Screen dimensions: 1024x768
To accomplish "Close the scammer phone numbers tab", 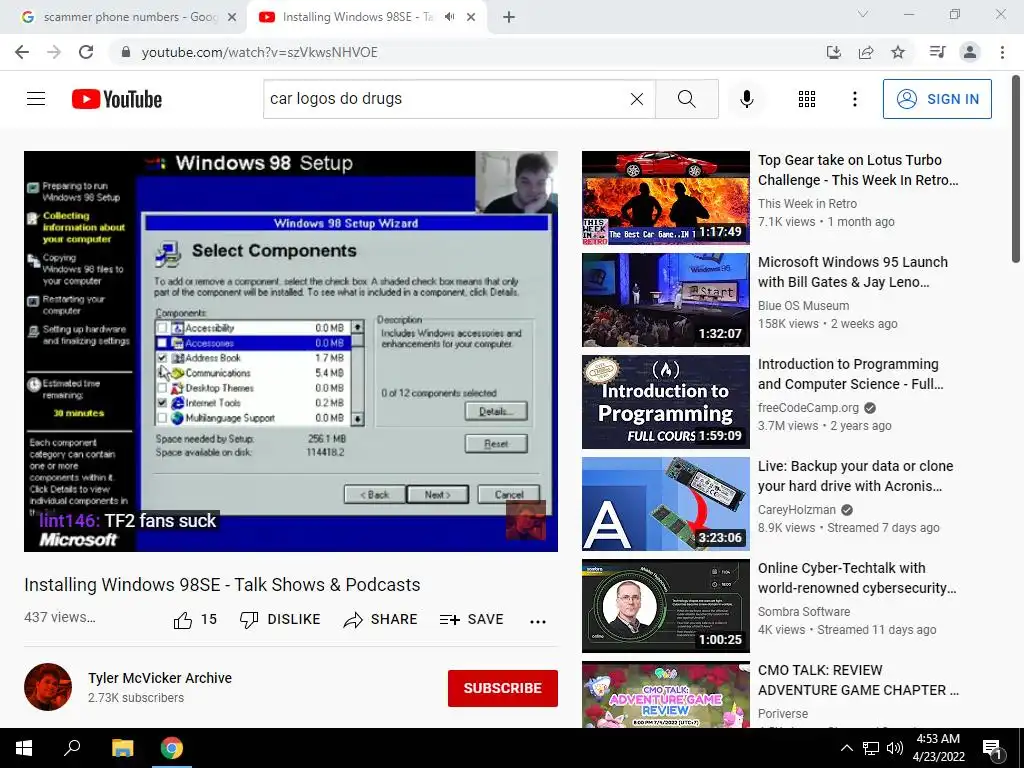I will tap(232, 17).
